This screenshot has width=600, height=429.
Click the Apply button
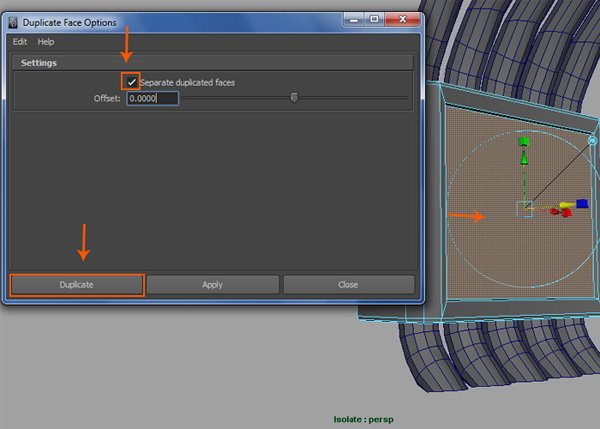tap(212, 285)
